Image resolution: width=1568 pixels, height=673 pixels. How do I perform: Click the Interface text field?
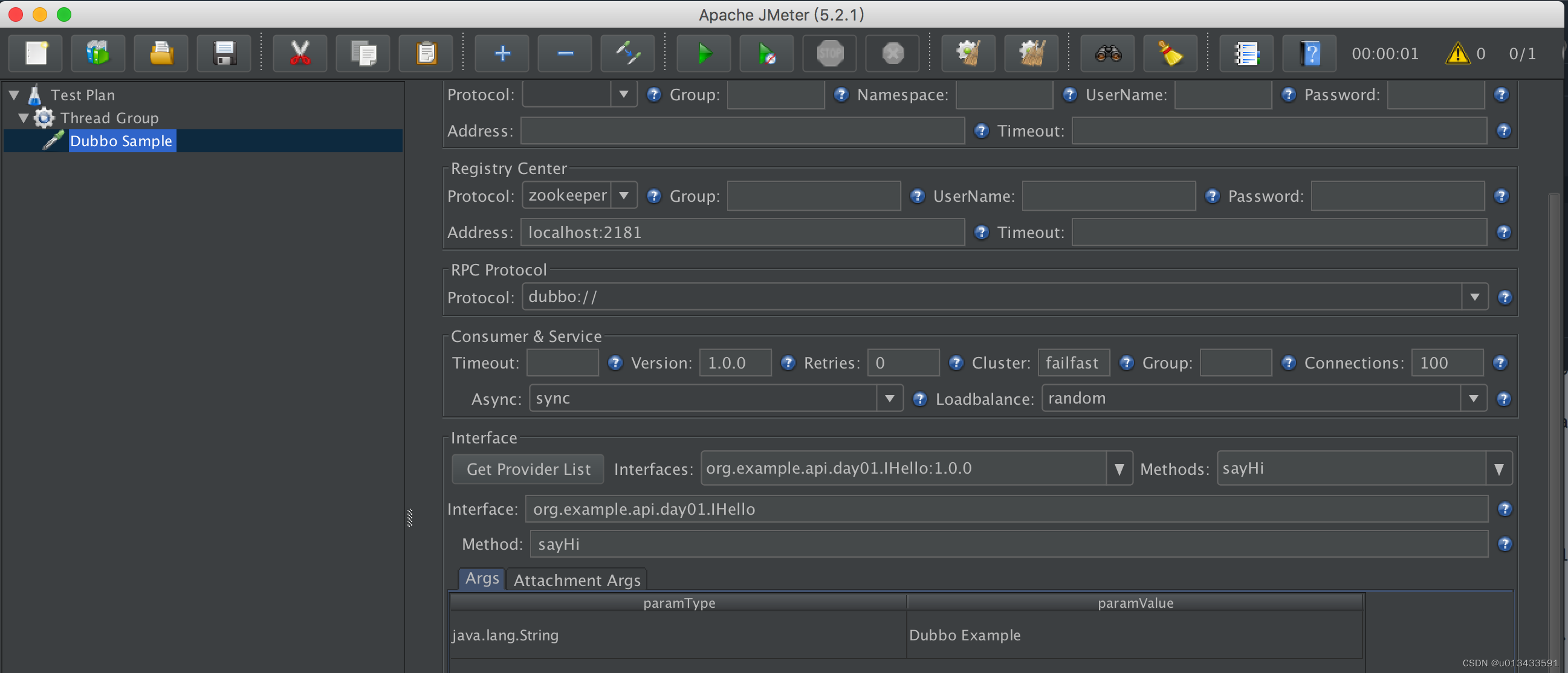(x=1007, y=509)
